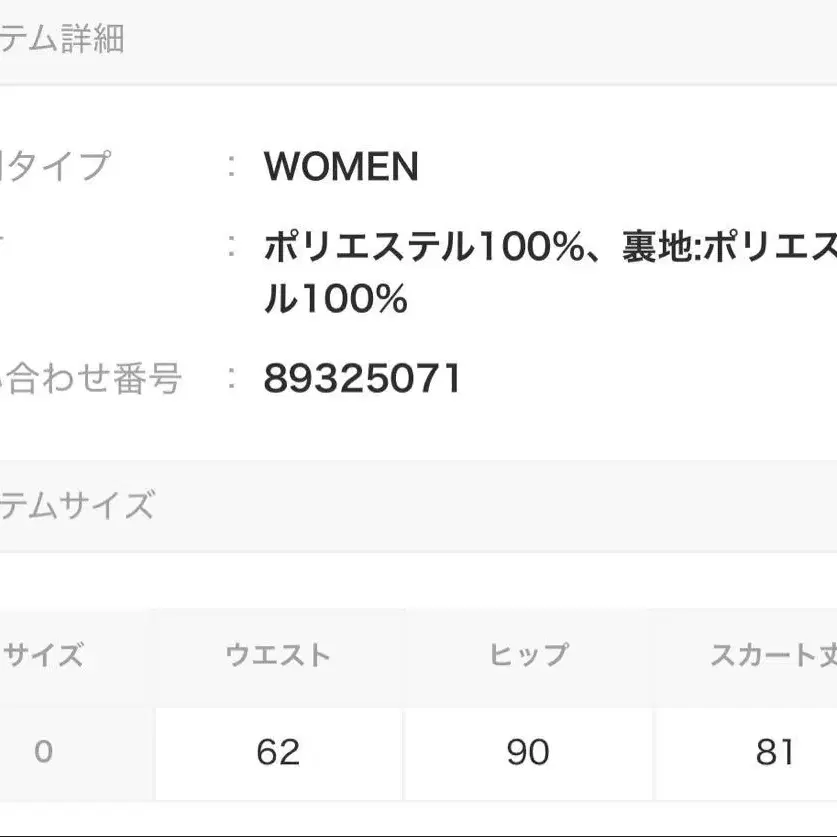
Task: Click the waist value 62 cell
Action: coord(278,751)
